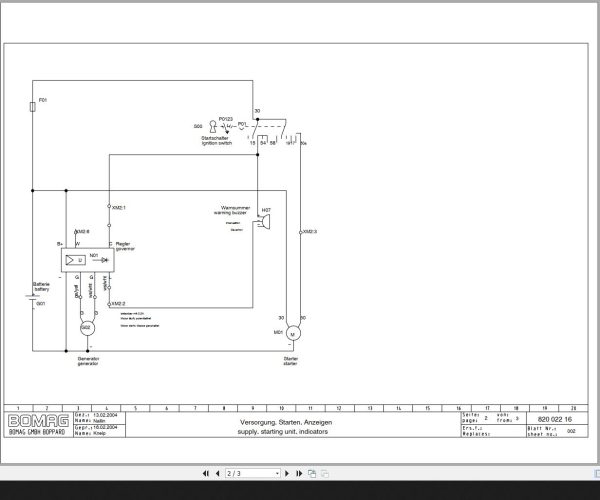Click column marker '20' on the ruler
The width and height of the screenshot is (600, 500).
point(574,408)
